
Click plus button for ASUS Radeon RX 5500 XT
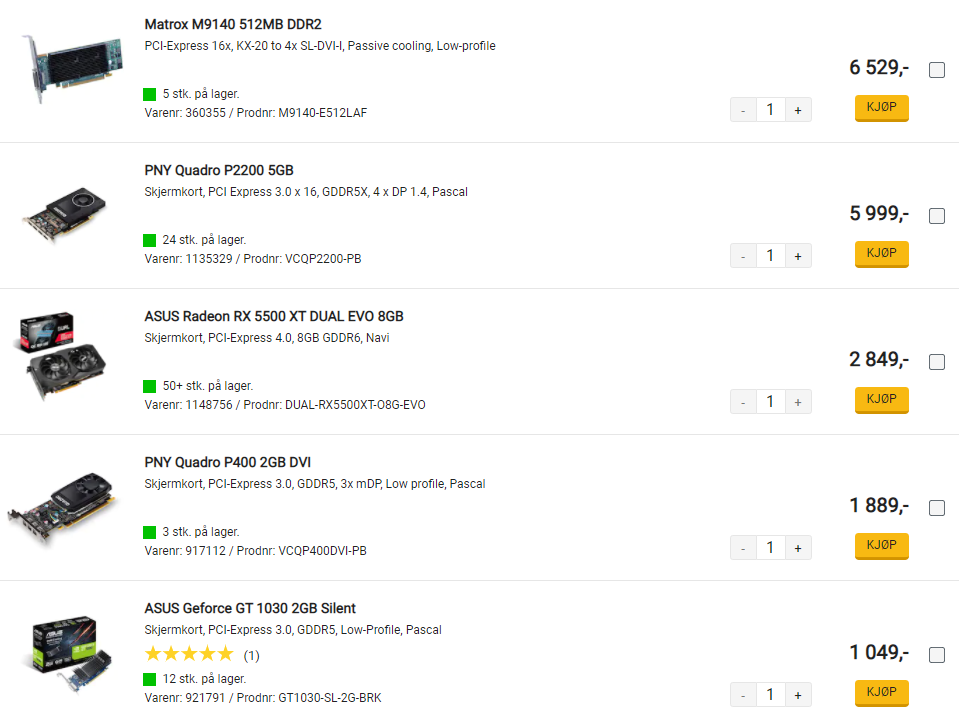pos(798,402)
